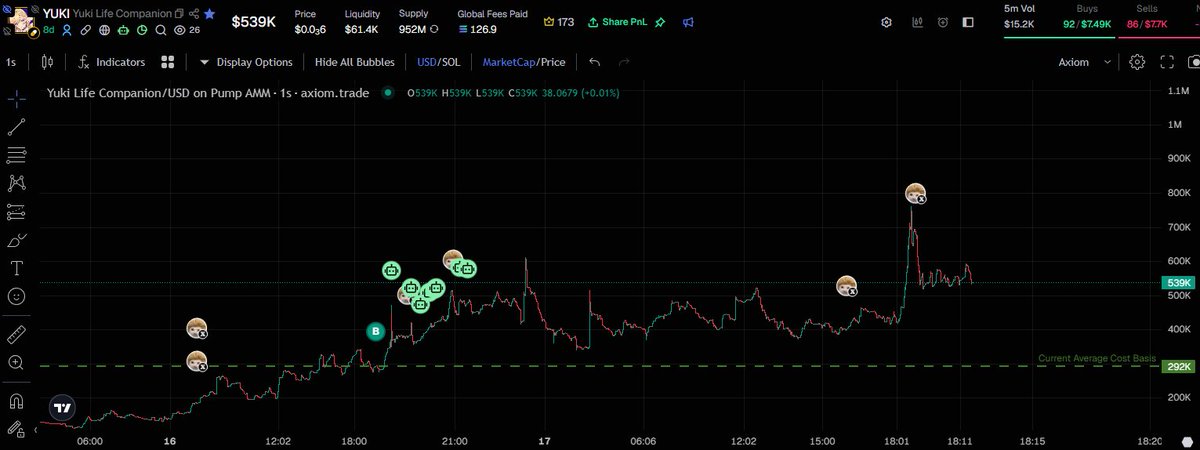This screenshot has width=1200, height=450.
Task: Open the Fibonacci retracement tool
Action: point(16,155)
